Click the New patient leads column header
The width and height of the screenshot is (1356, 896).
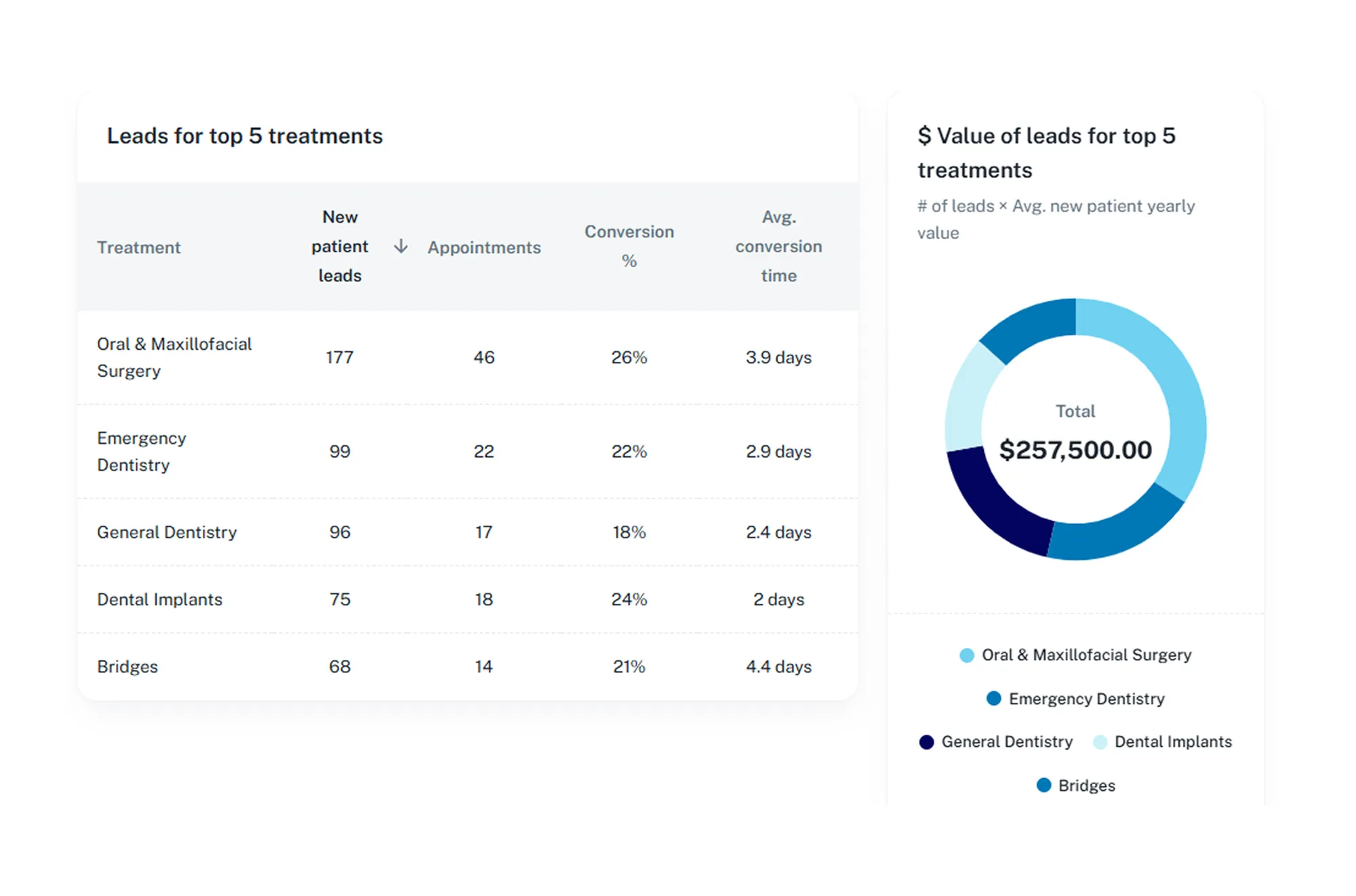340,246
